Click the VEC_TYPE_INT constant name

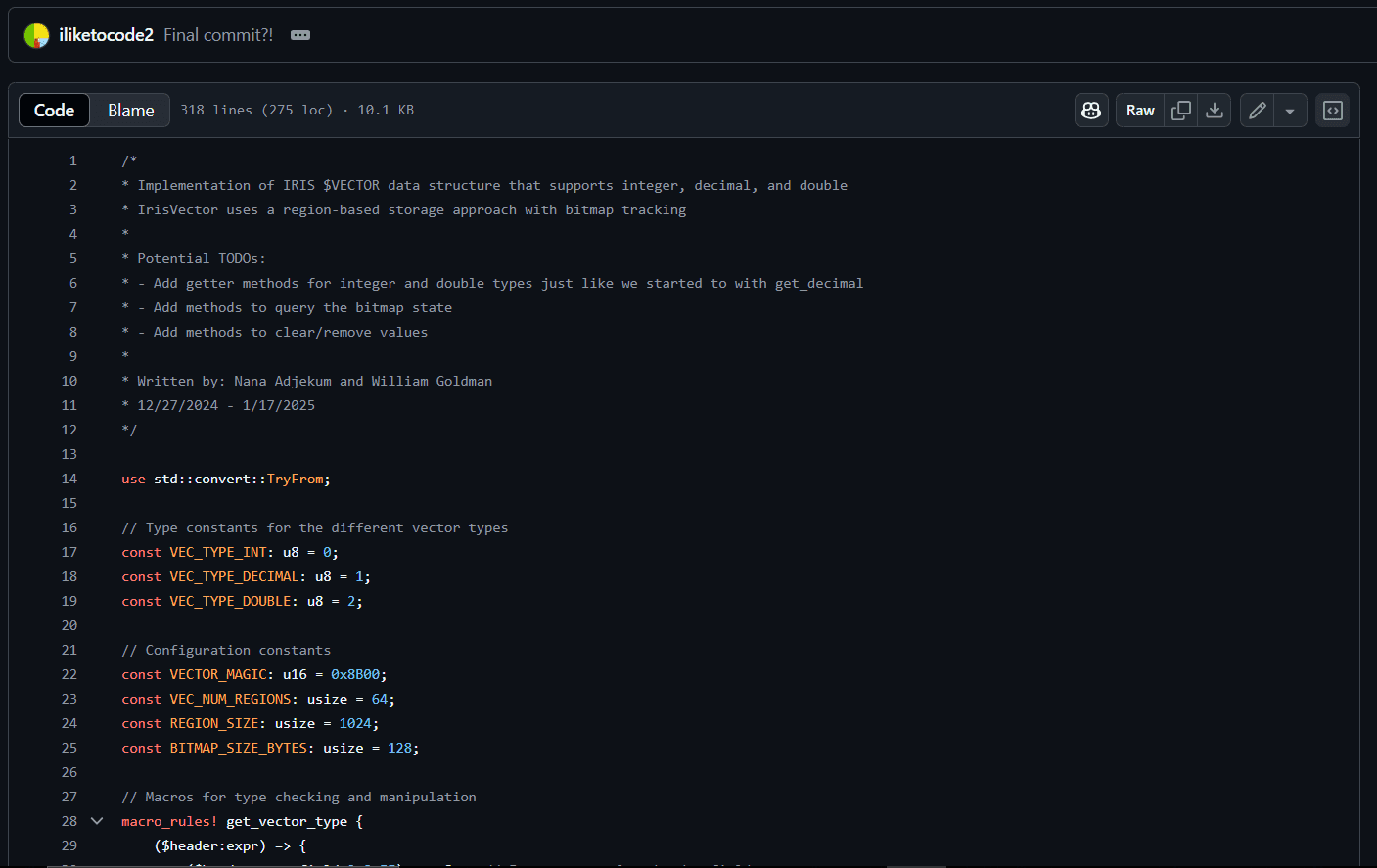coord(218,552)
